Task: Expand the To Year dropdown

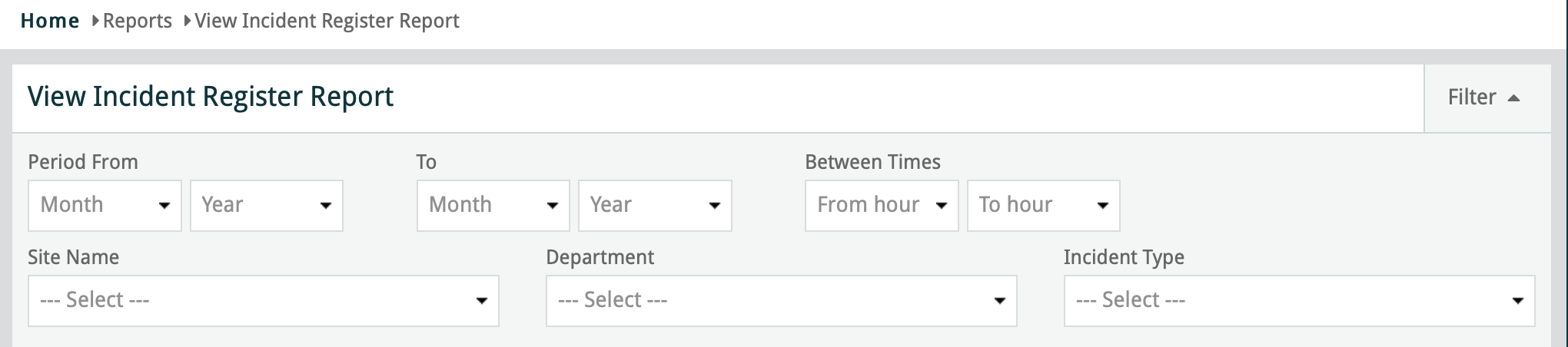Action: [x=655, y=205]
